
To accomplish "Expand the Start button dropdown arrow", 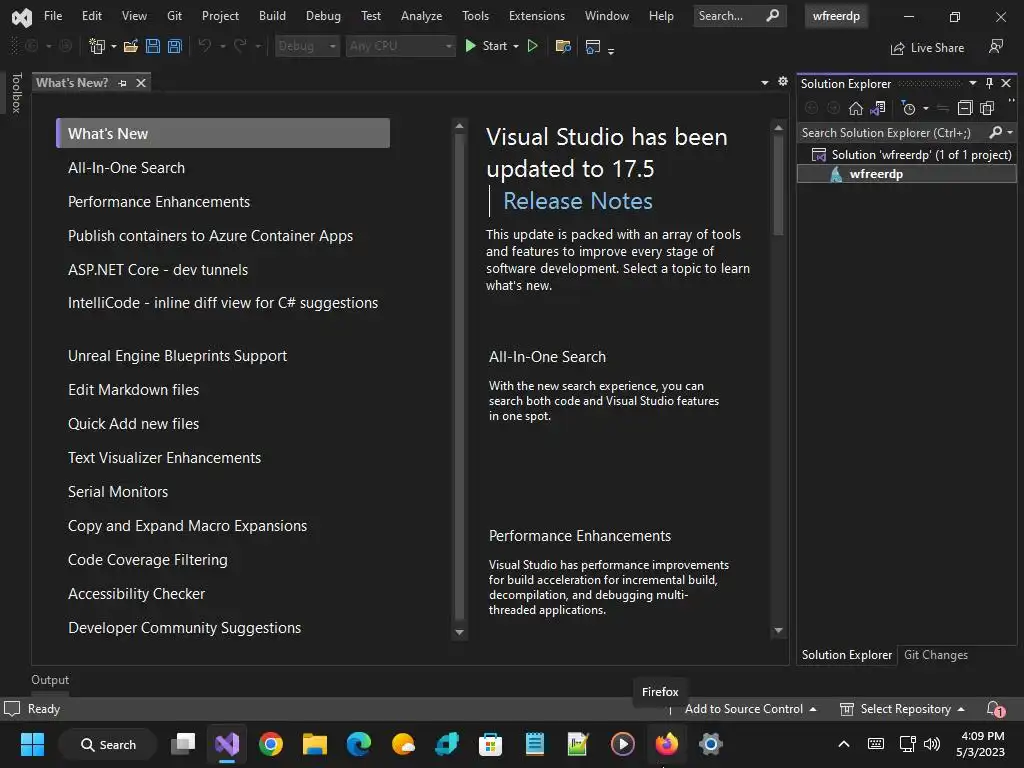I will pyautogui.click(x=516, y=46).
